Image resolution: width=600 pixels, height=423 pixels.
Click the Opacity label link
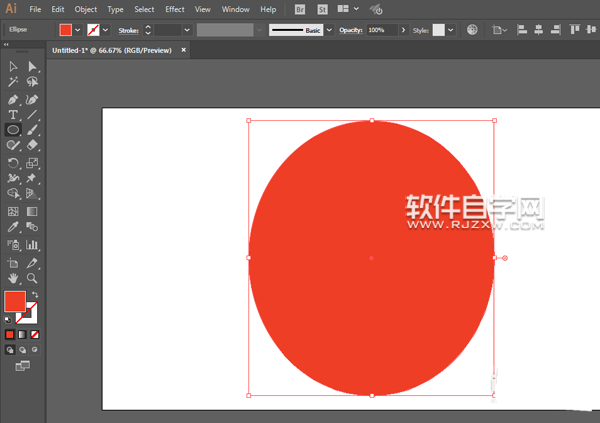(x=350, y=30)
